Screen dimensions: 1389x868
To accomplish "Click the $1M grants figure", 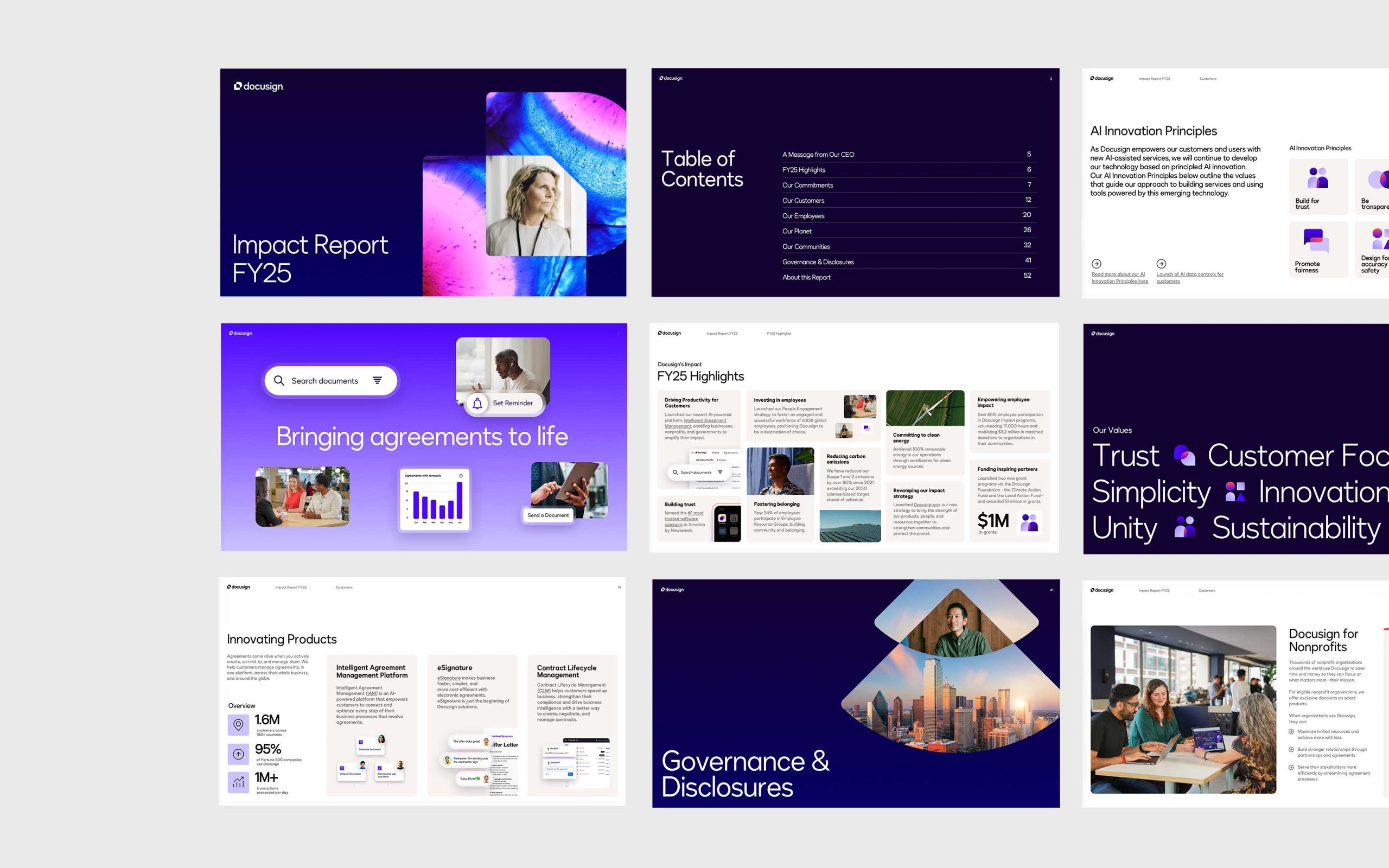I will tap(992, 521).
